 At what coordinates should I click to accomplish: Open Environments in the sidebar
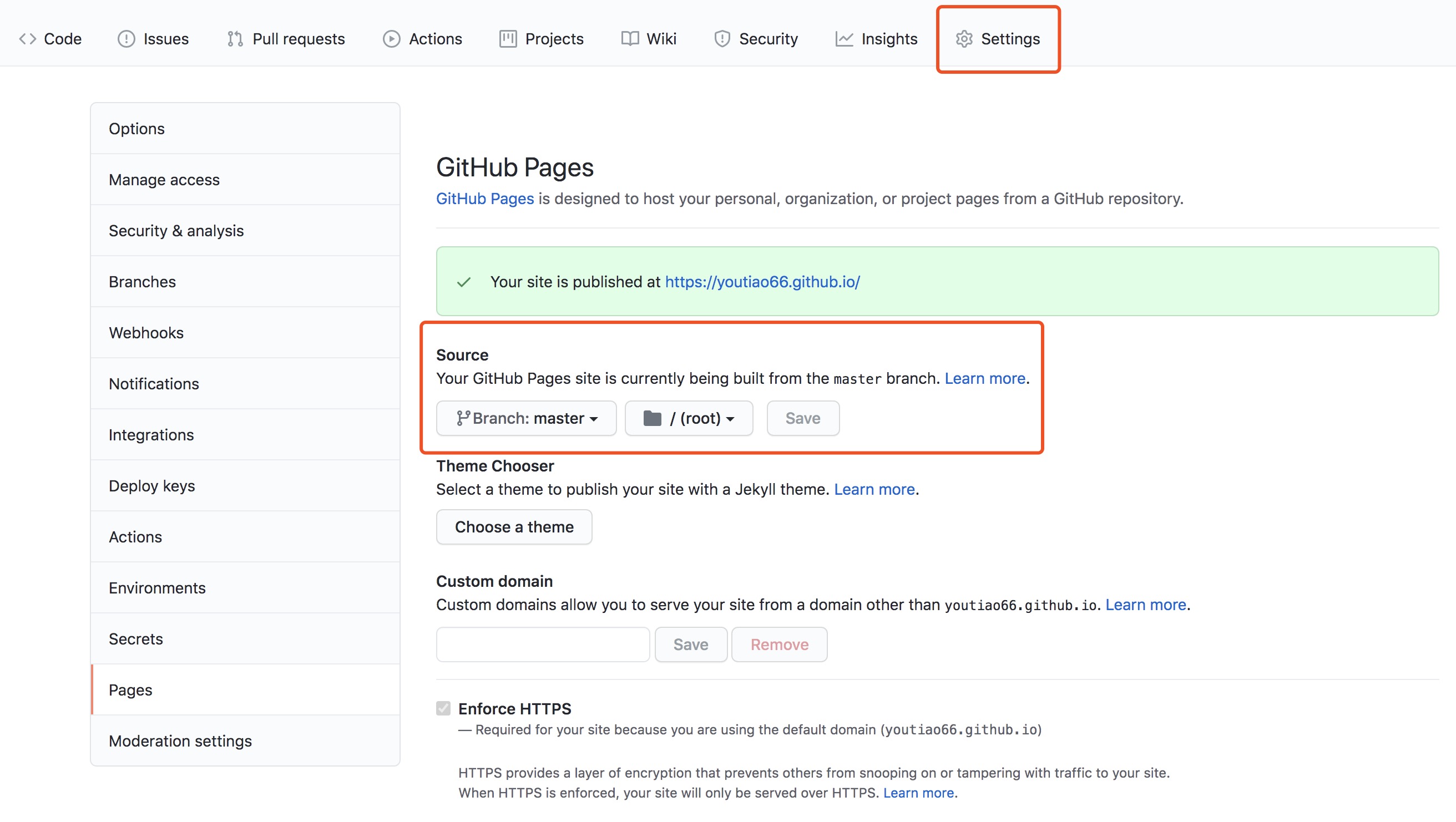tap(245, 587)
